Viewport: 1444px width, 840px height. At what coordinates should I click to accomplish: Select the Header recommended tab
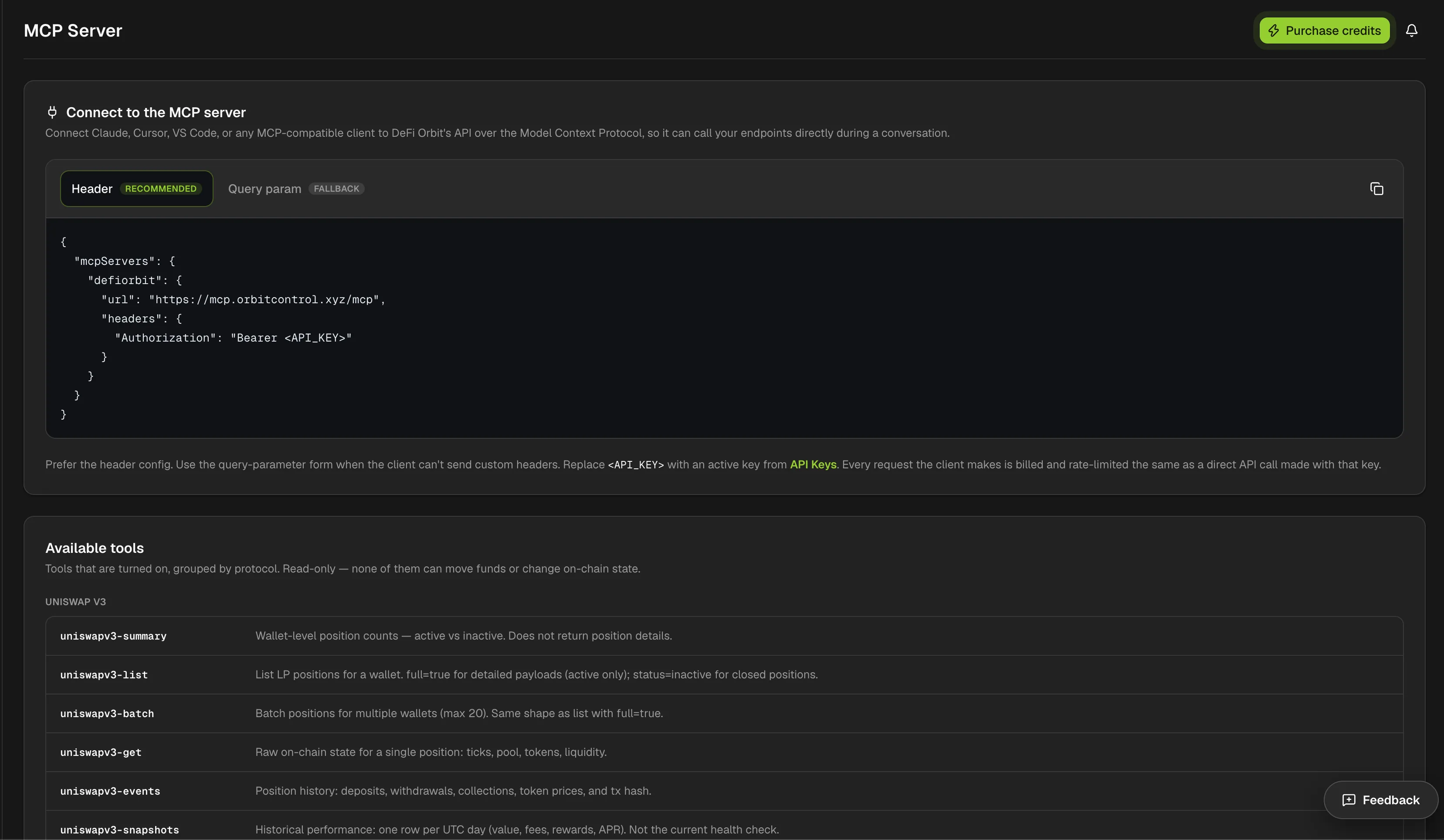[x=136, y=189]
